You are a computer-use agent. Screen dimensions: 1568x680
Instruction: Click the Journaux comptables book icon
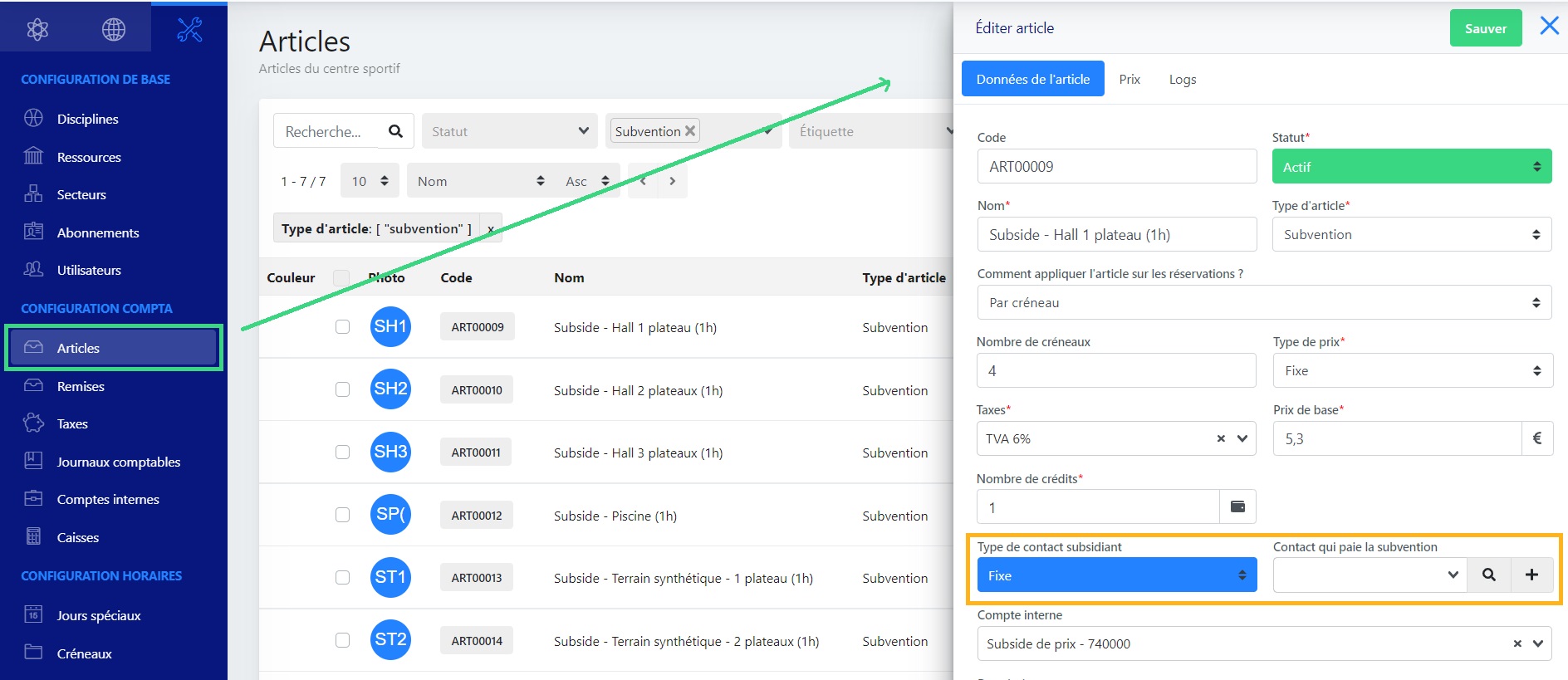tap(33, 461)
